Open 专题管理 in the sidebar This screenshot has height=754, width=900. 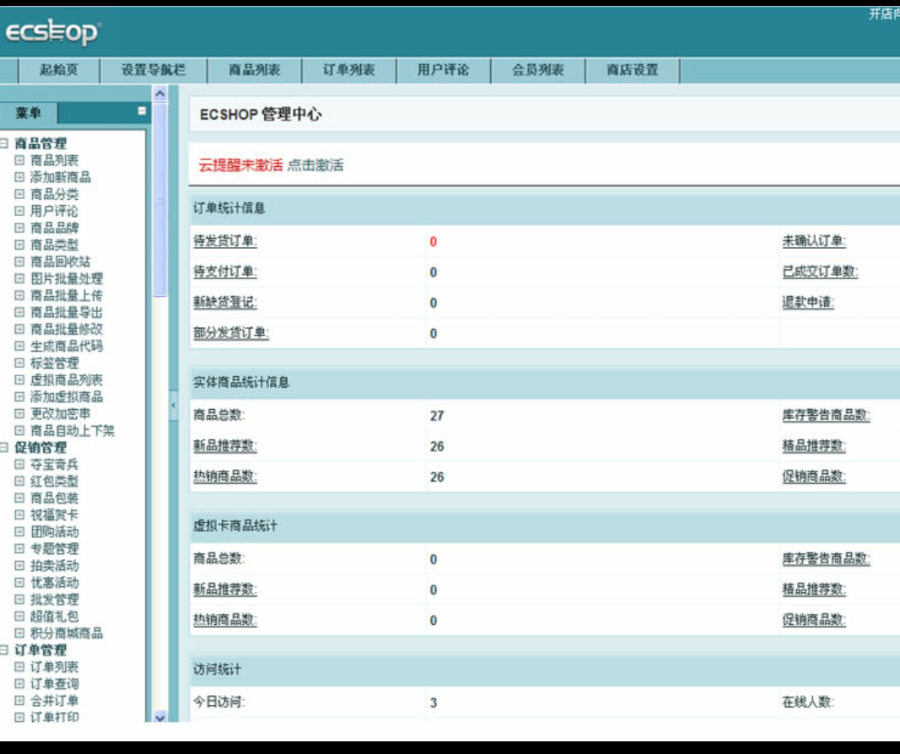click(x=54, y=549)
